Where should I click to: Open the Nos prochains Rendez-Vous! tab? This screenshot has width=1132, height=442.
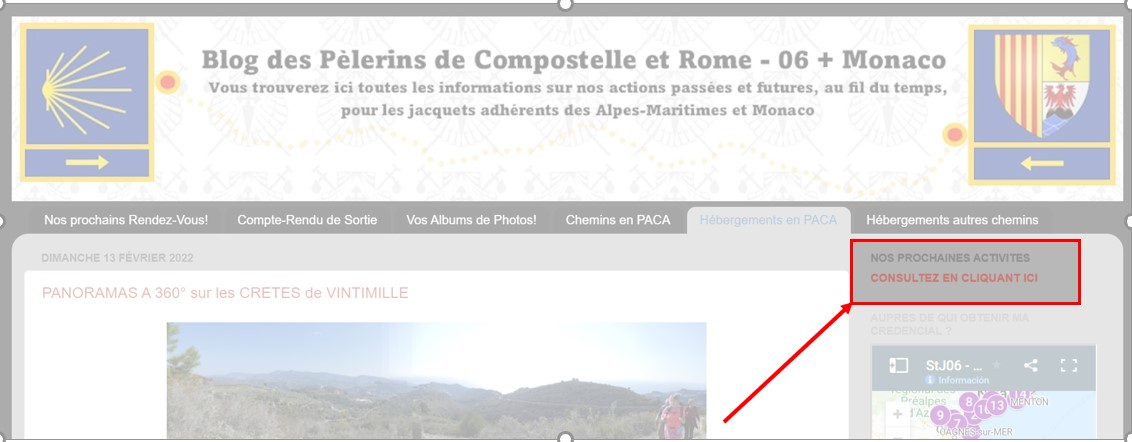[x=126, y=220]
